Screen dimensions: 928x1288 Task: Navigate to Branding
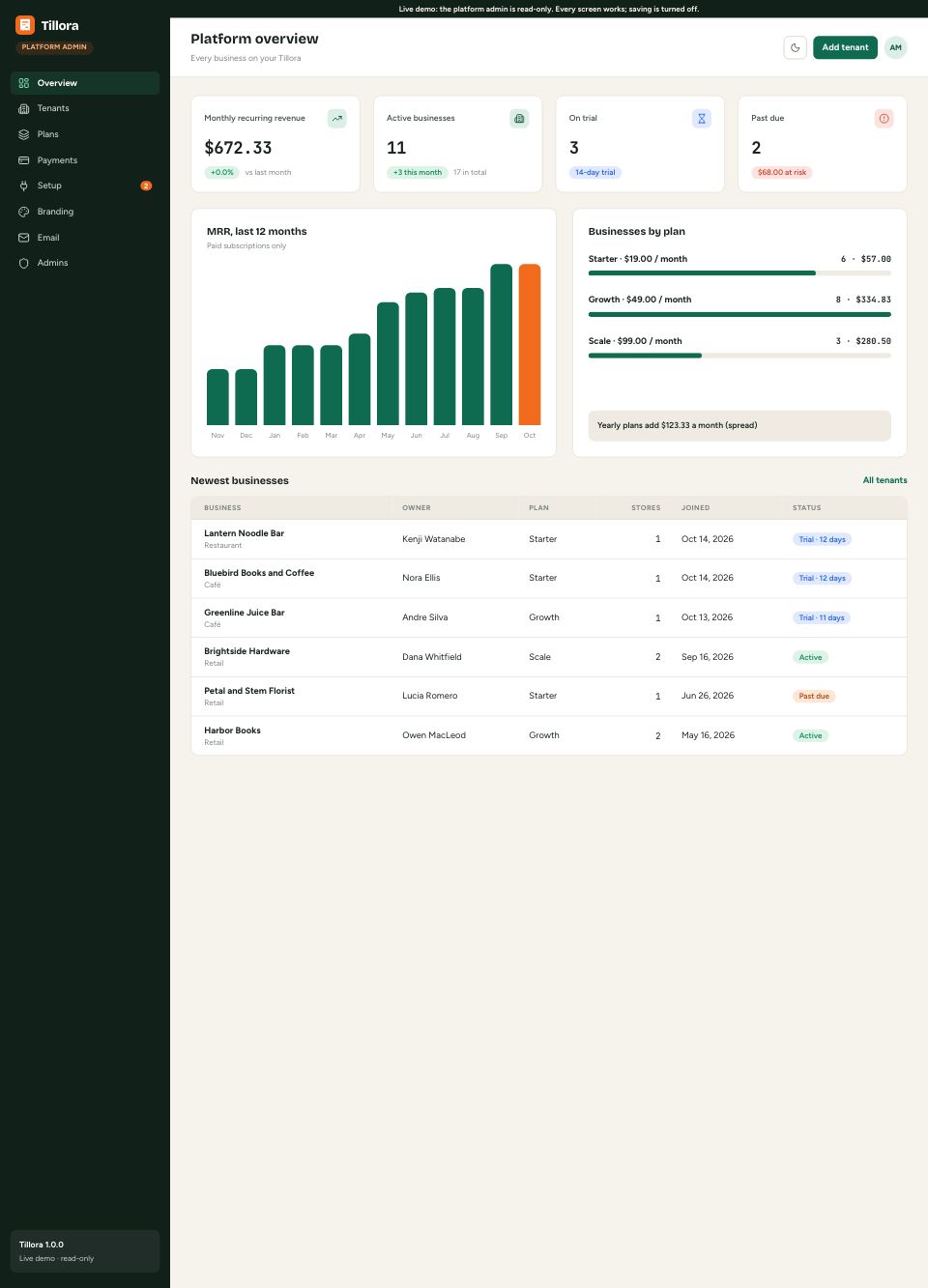point(85,212)
